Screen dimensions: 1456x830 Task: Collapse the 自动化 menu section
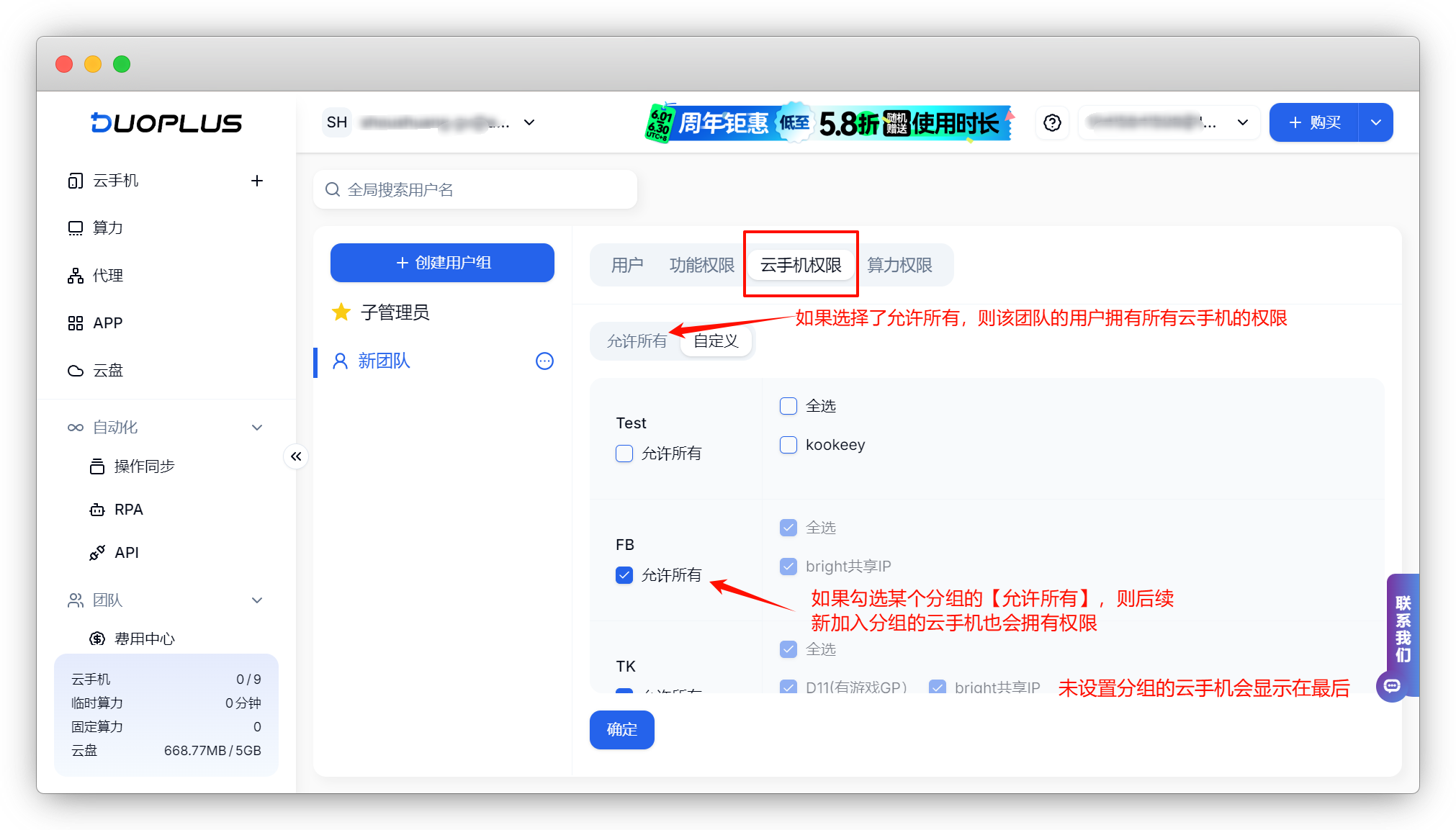(x=257, y=428)
